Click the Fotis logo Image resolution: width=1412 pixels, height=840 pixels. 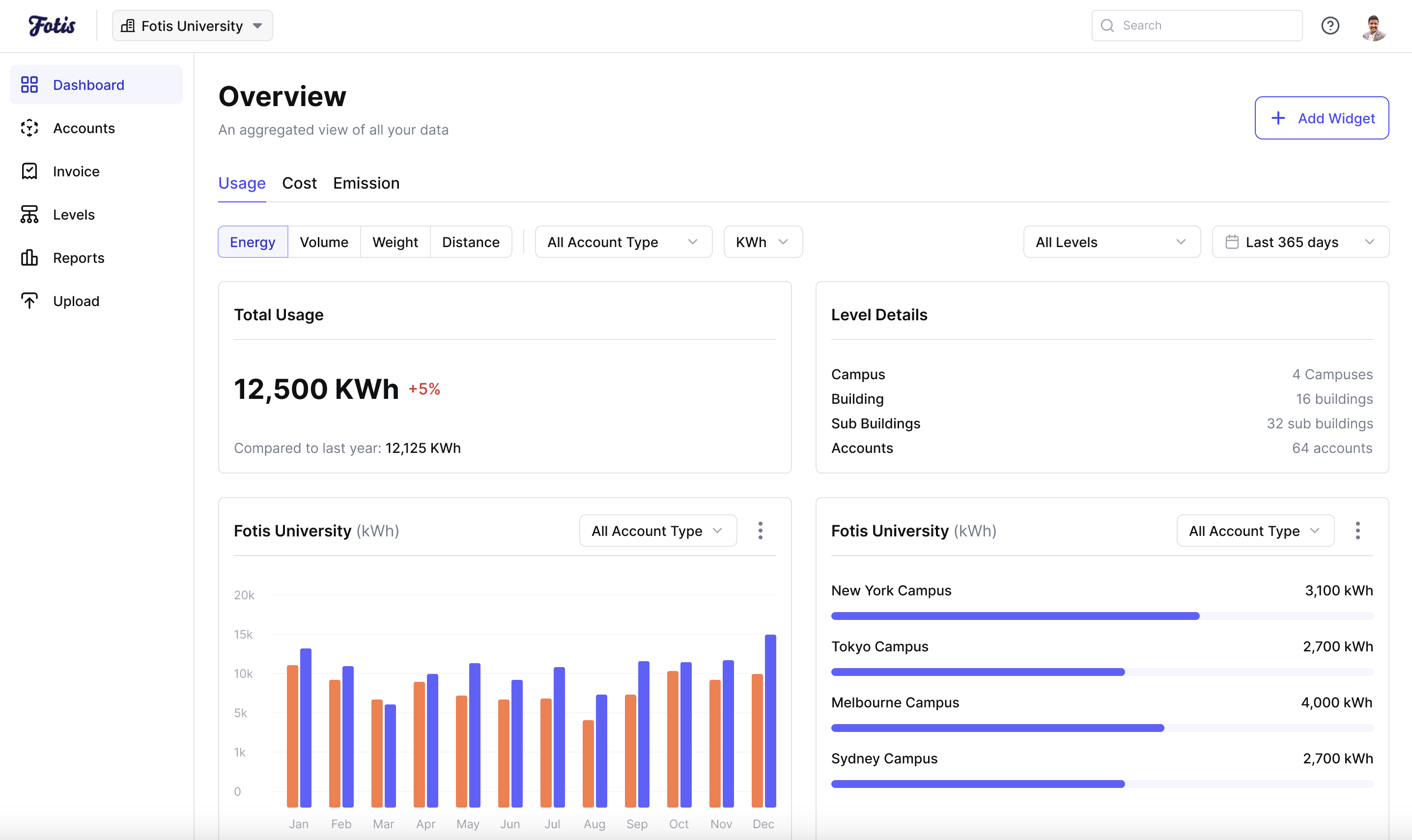click(x=52, y=25)
